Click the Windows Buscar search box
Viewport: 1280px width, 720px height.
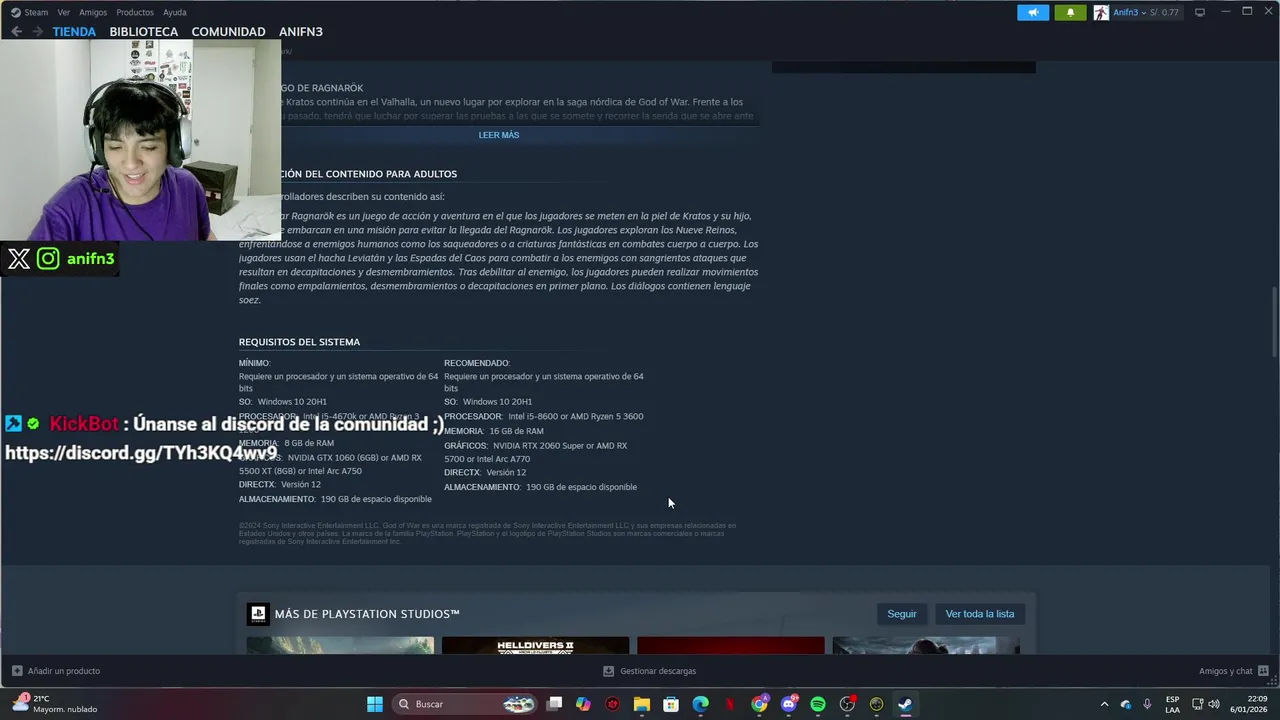[466, 704]
